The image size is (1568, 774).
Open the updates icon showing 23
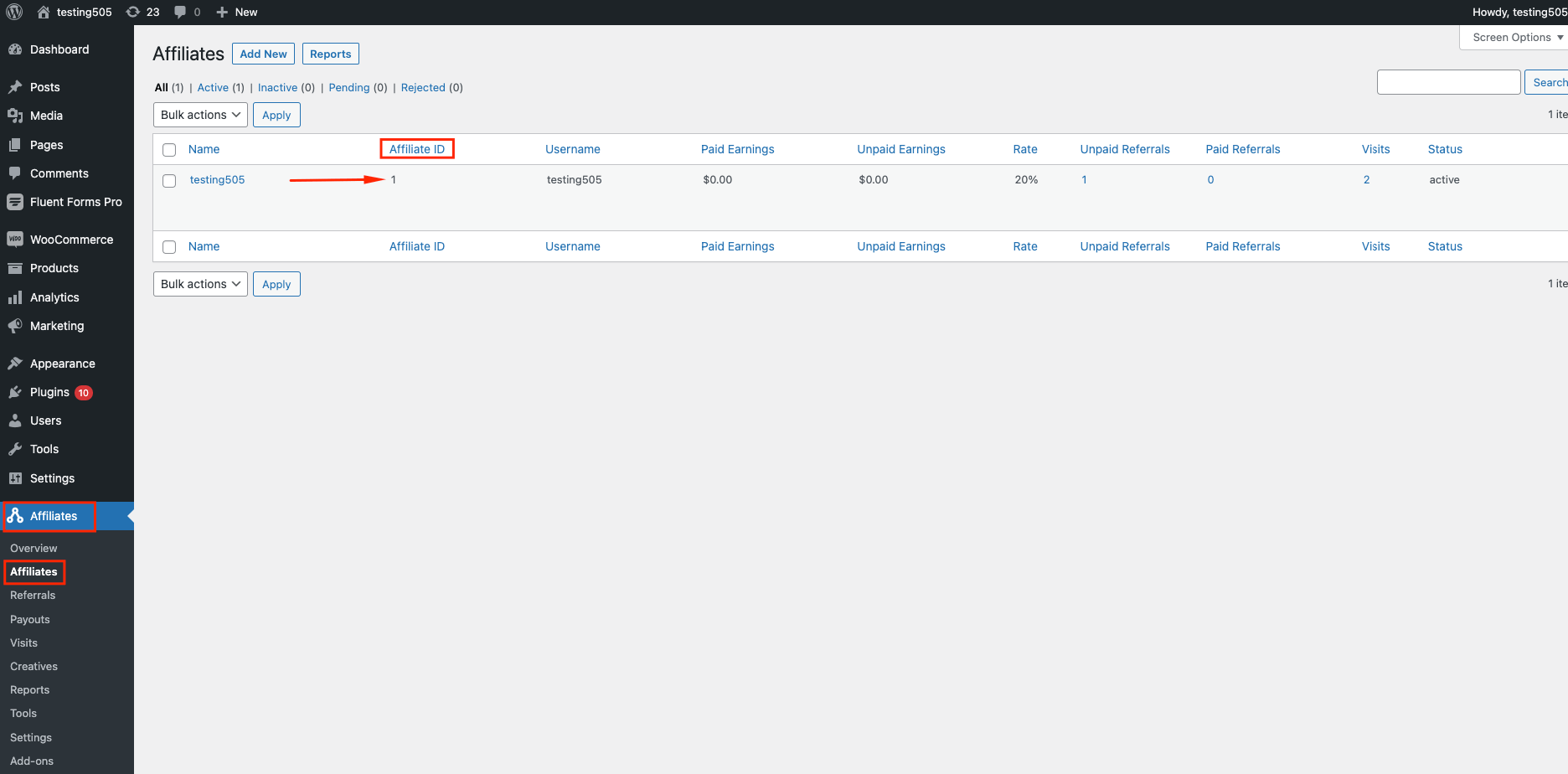(x=133, y=12)
